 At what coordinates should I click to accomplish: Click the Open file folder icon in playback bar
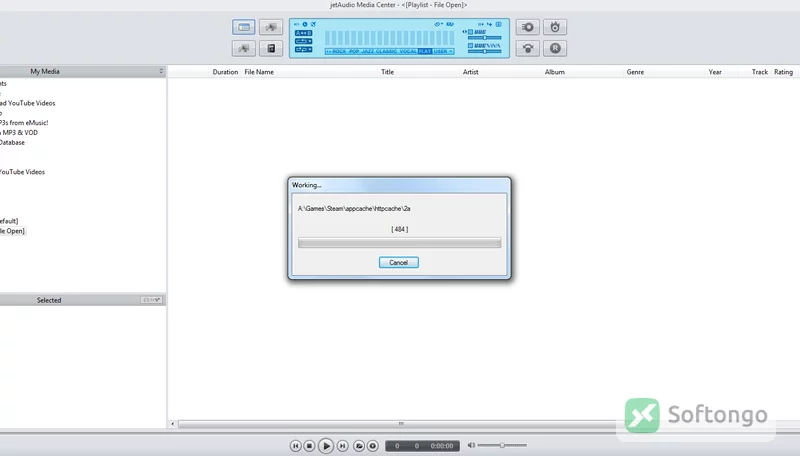(359, 446)
